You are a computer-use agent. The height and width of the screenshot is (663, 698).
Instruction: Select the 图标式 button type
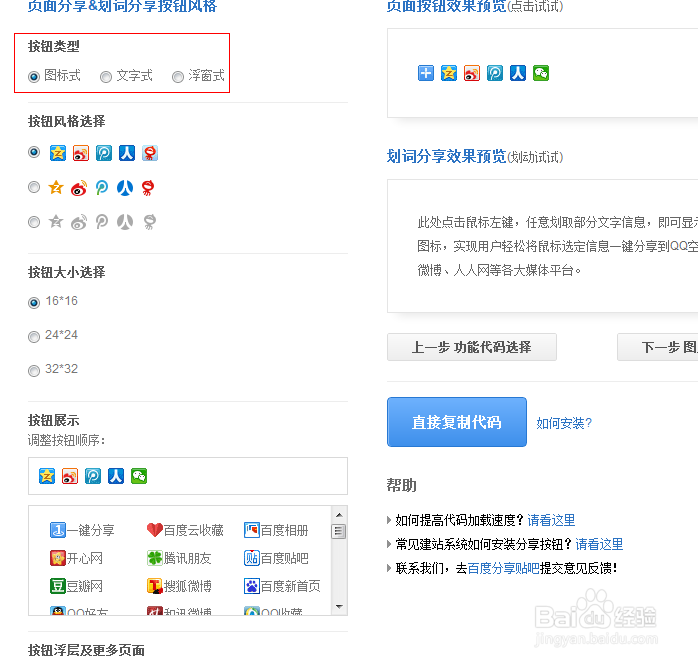click(34, 77)
